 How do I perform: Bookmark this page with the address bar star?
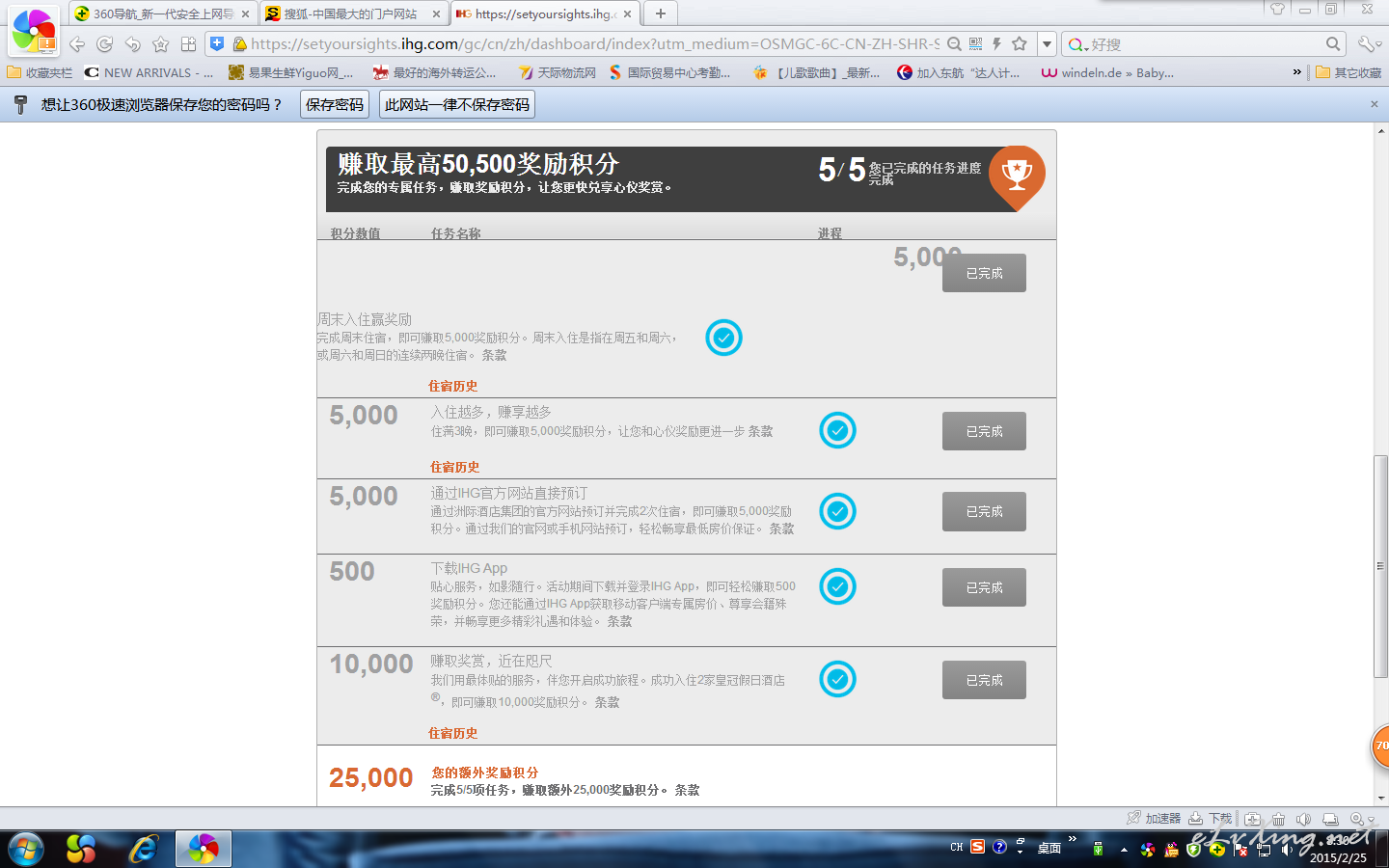click(x=1020, y=43)
